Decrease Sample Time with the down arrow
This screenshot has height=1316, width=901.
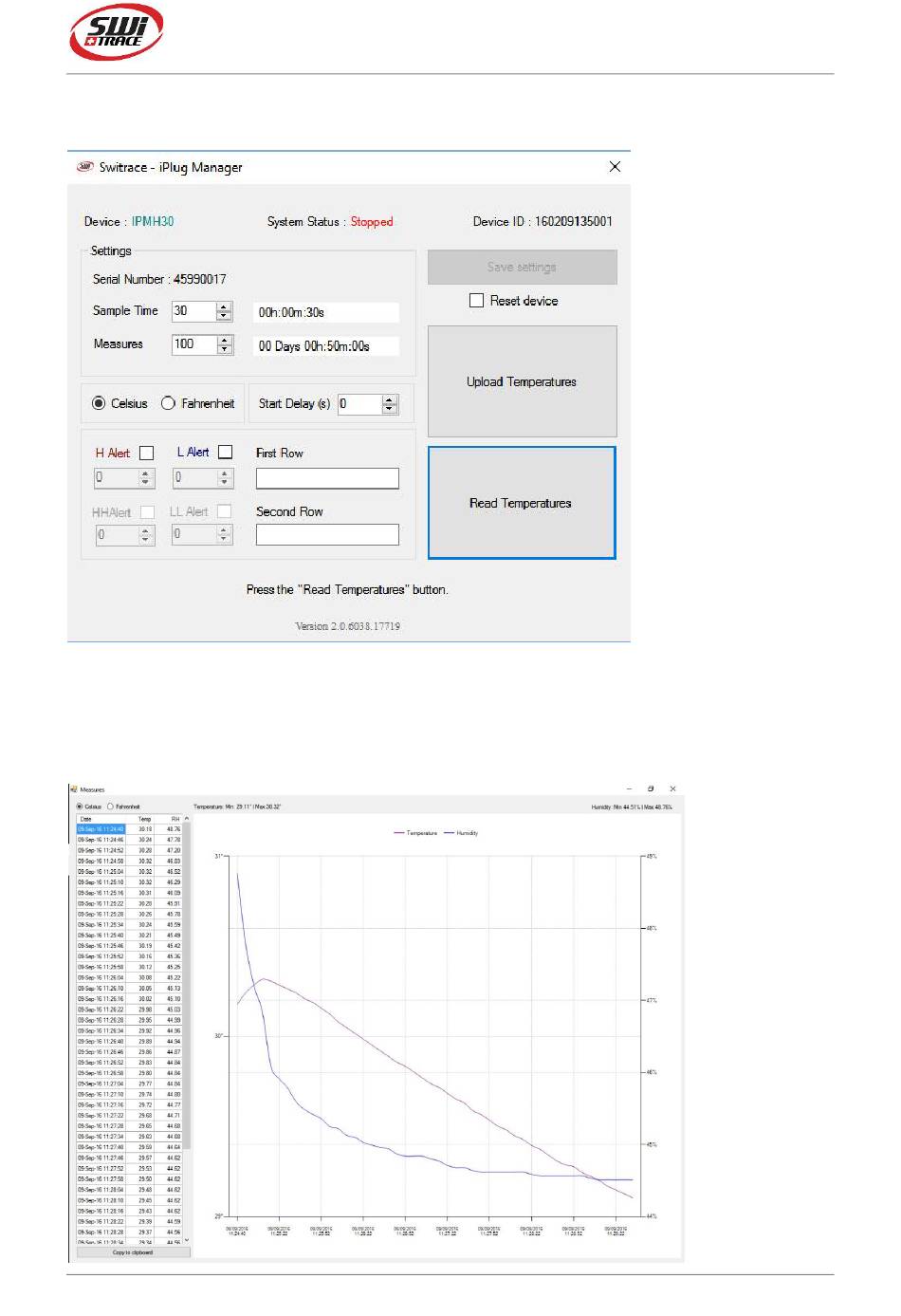coord(224,316)
